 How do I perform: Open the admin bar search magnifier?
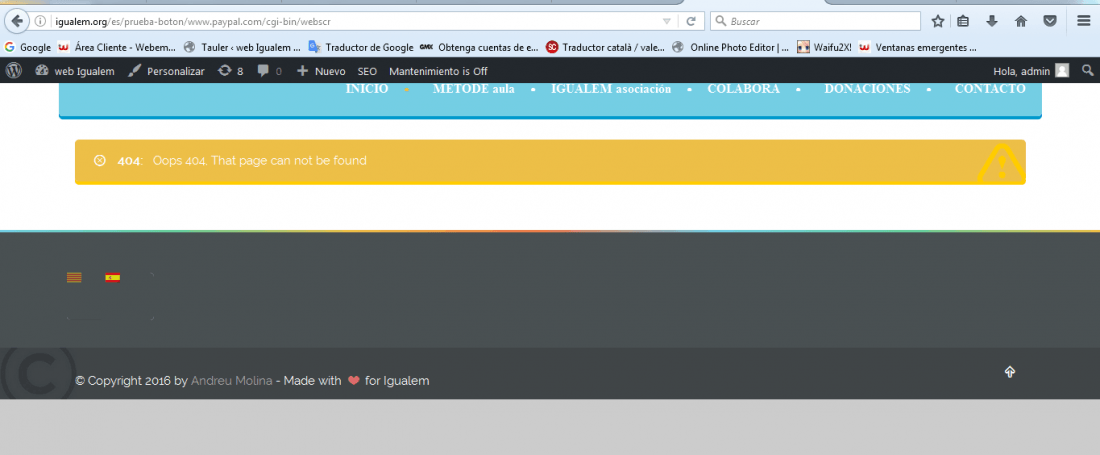[x=1087, y=71]
